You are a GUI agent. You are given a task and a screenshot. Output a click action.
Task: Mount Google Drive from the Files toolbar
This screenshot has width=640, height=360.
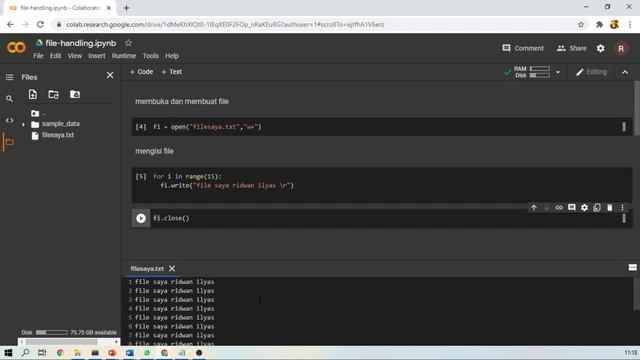(75, 94)
